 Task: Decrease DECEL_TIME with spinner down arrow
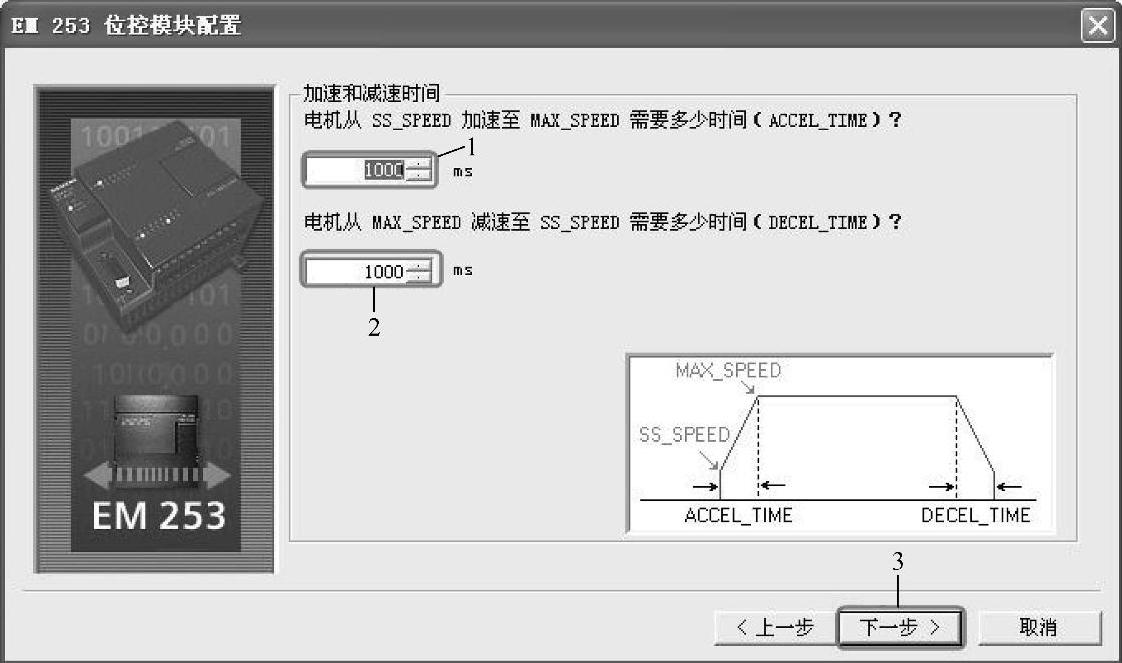click(419, 278)
